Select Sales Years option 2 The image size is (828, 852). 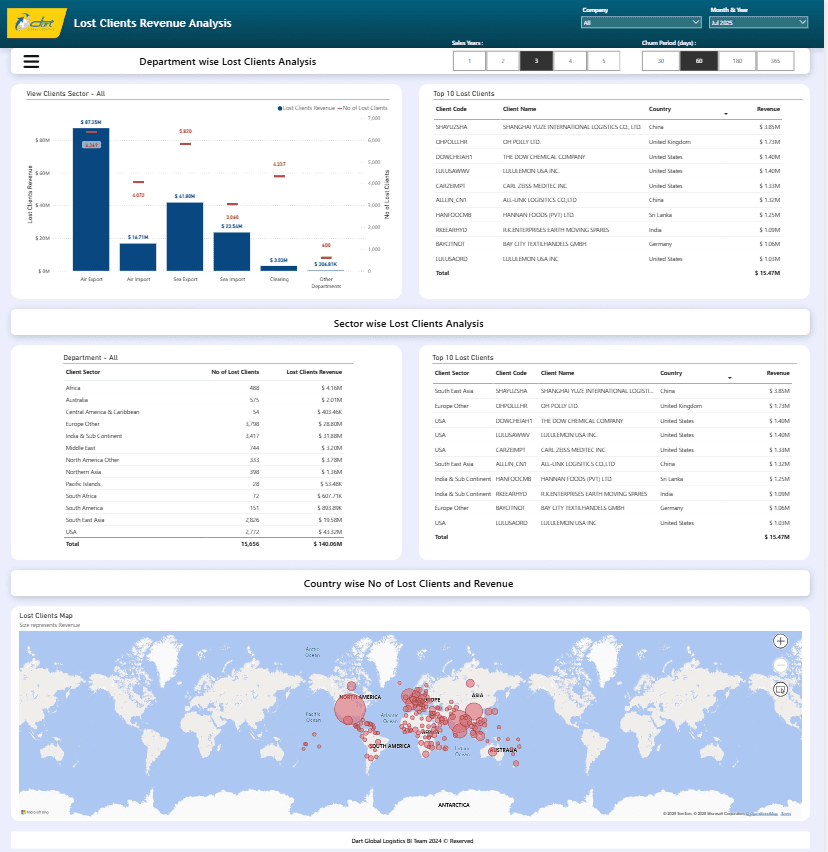(x=503, y=61)
